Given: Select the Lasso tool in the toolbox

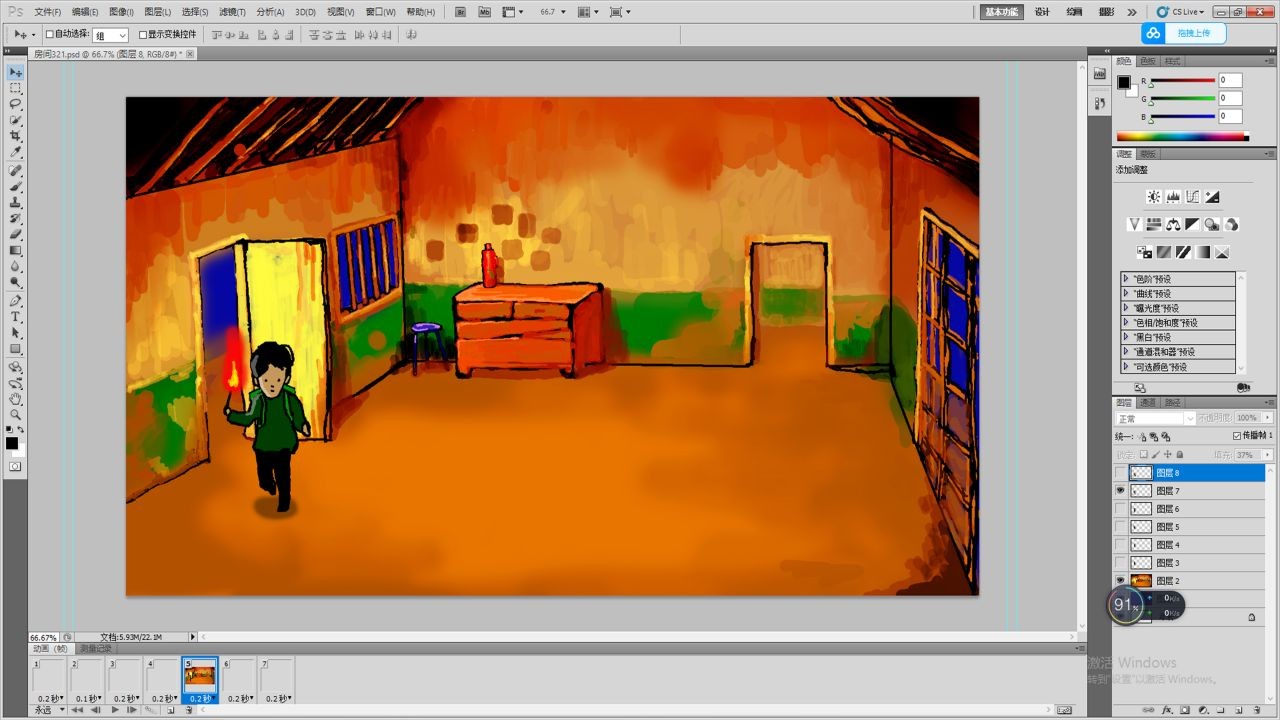Looking at the screenshot, I should tap(16, 104).
